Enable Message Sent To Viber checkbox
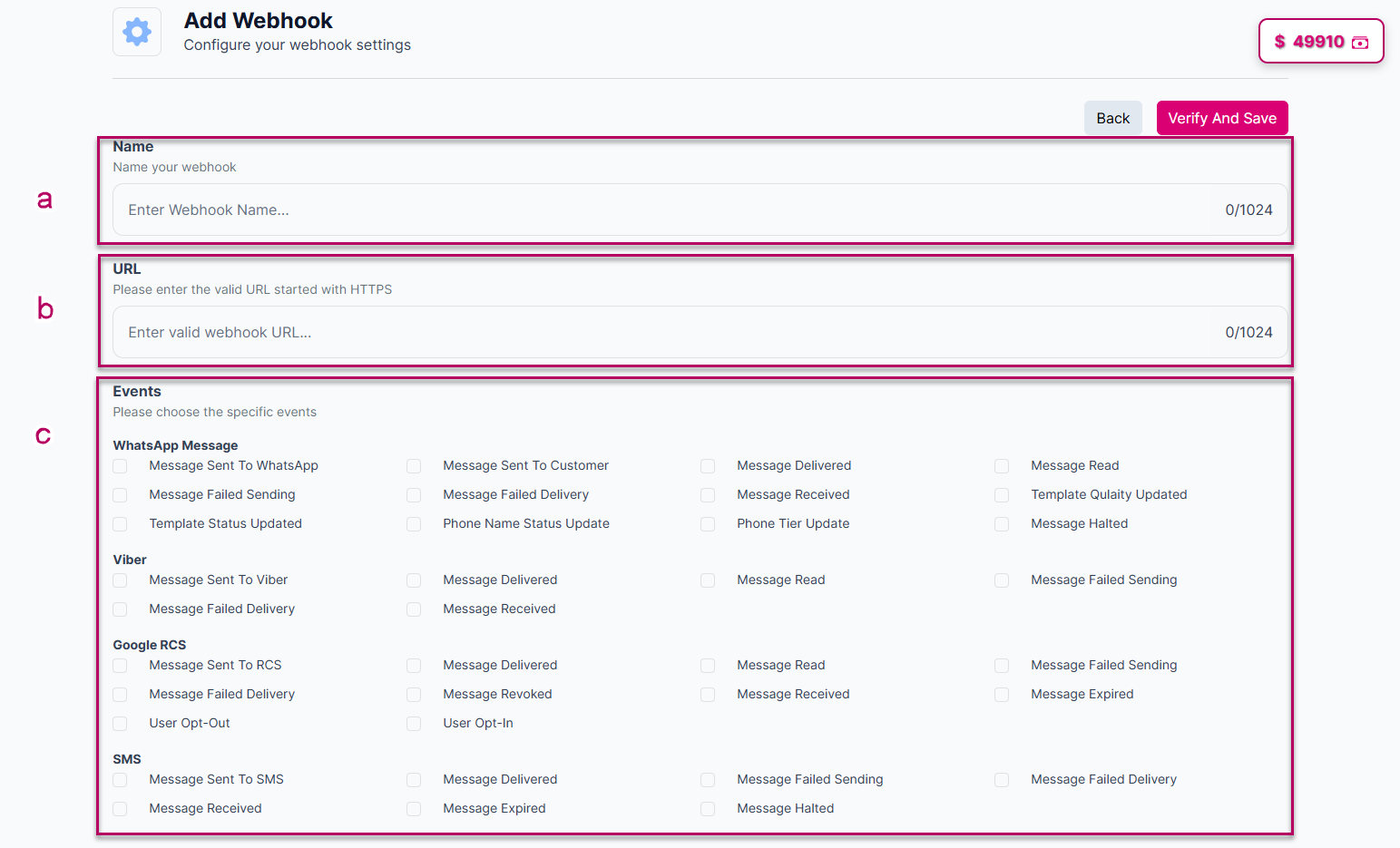Viewport: 1400px width, 848px height. point(120,580)
